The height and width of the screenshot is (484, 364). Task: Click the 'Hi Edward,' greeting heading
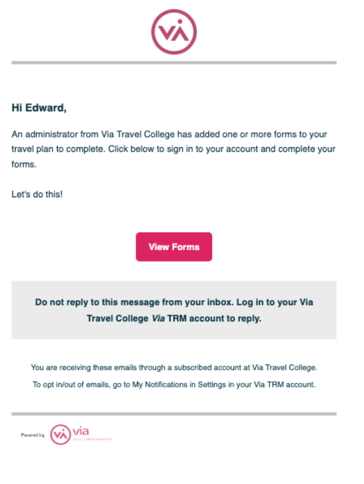click(39, 108)
